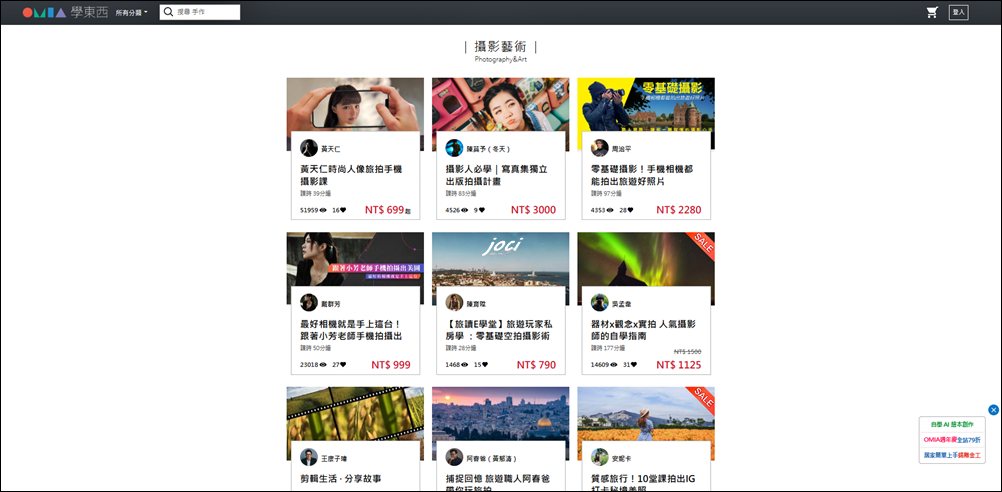This screenshot has width=1002, height=492.
Task: Click the NT$ 699 price
Action: coord(385,210)
